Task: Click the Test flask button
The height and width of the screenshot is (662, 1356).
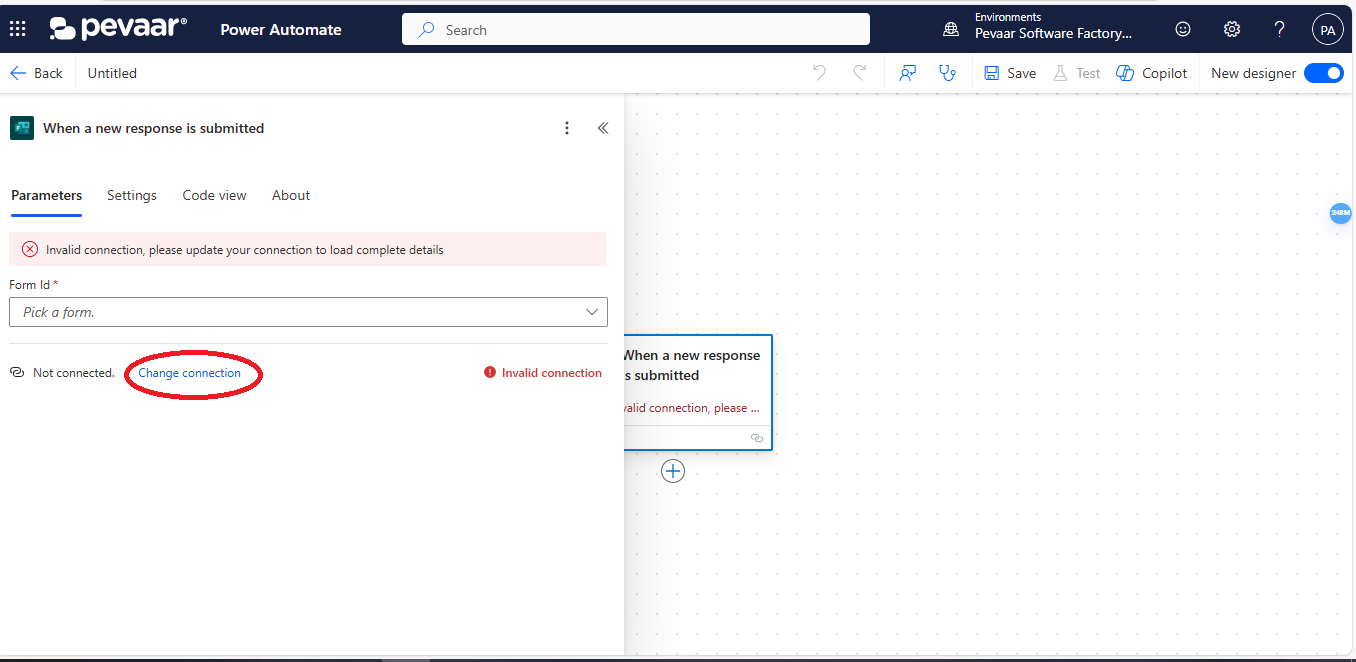Action: pyautogui.click(x=1077, y=73)
